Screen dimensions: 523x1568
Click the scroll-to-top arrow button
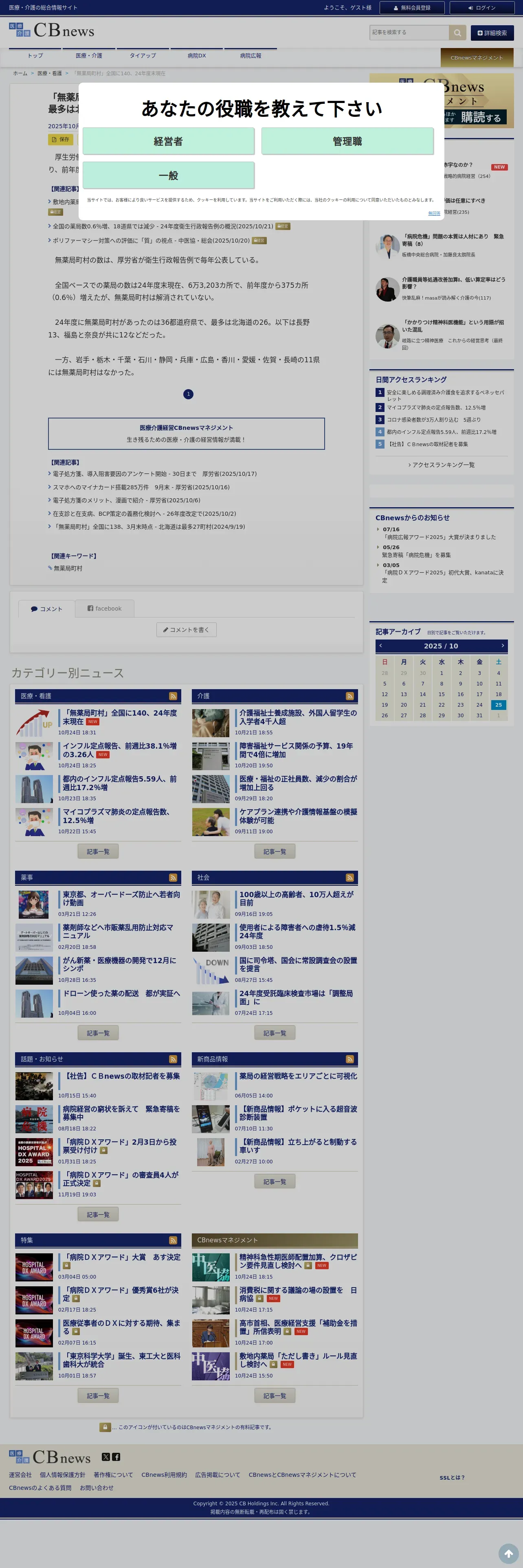pyautogui.click(x=508, y=1553)
